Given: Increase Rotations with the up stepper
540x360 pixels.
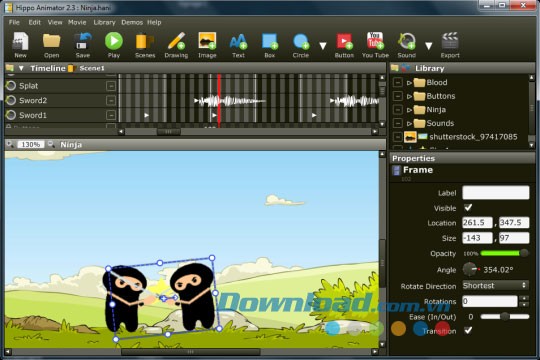Looking at the screenshot, I should tap(524, 298).
